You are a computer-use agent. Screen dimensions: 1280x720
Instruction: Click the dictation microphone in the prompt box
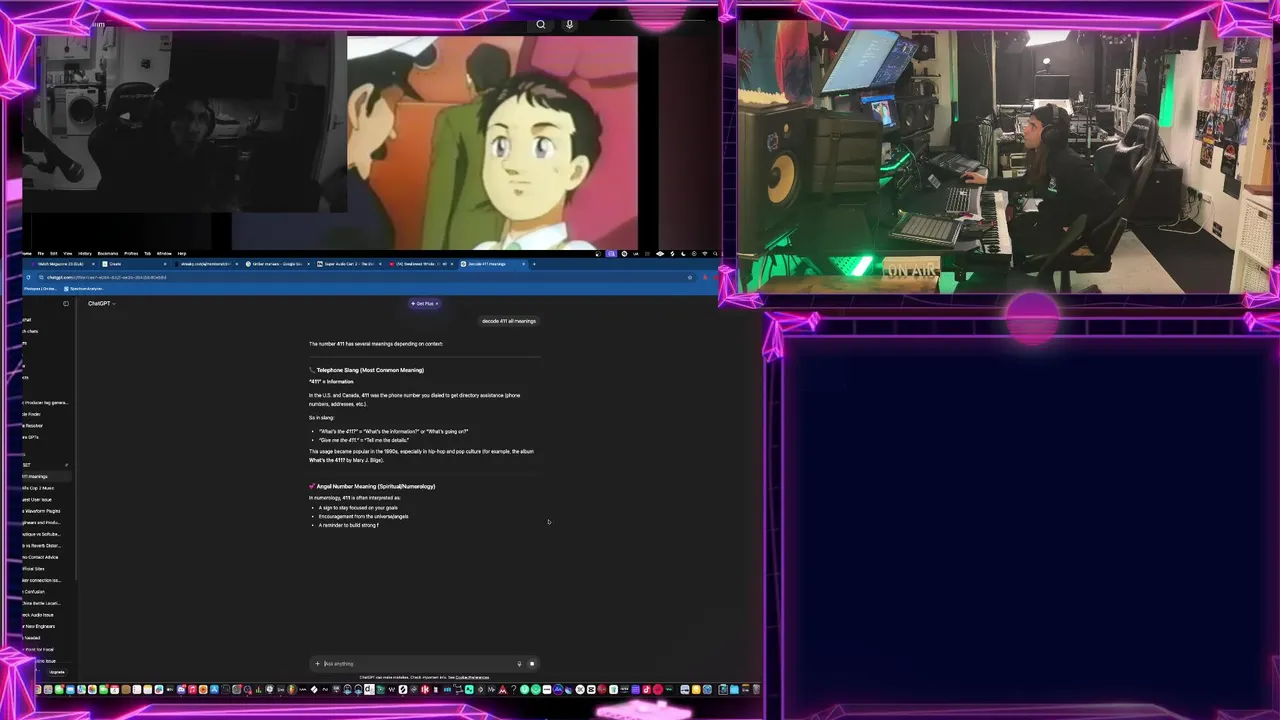pyautogui.click(x=519, y=664)
